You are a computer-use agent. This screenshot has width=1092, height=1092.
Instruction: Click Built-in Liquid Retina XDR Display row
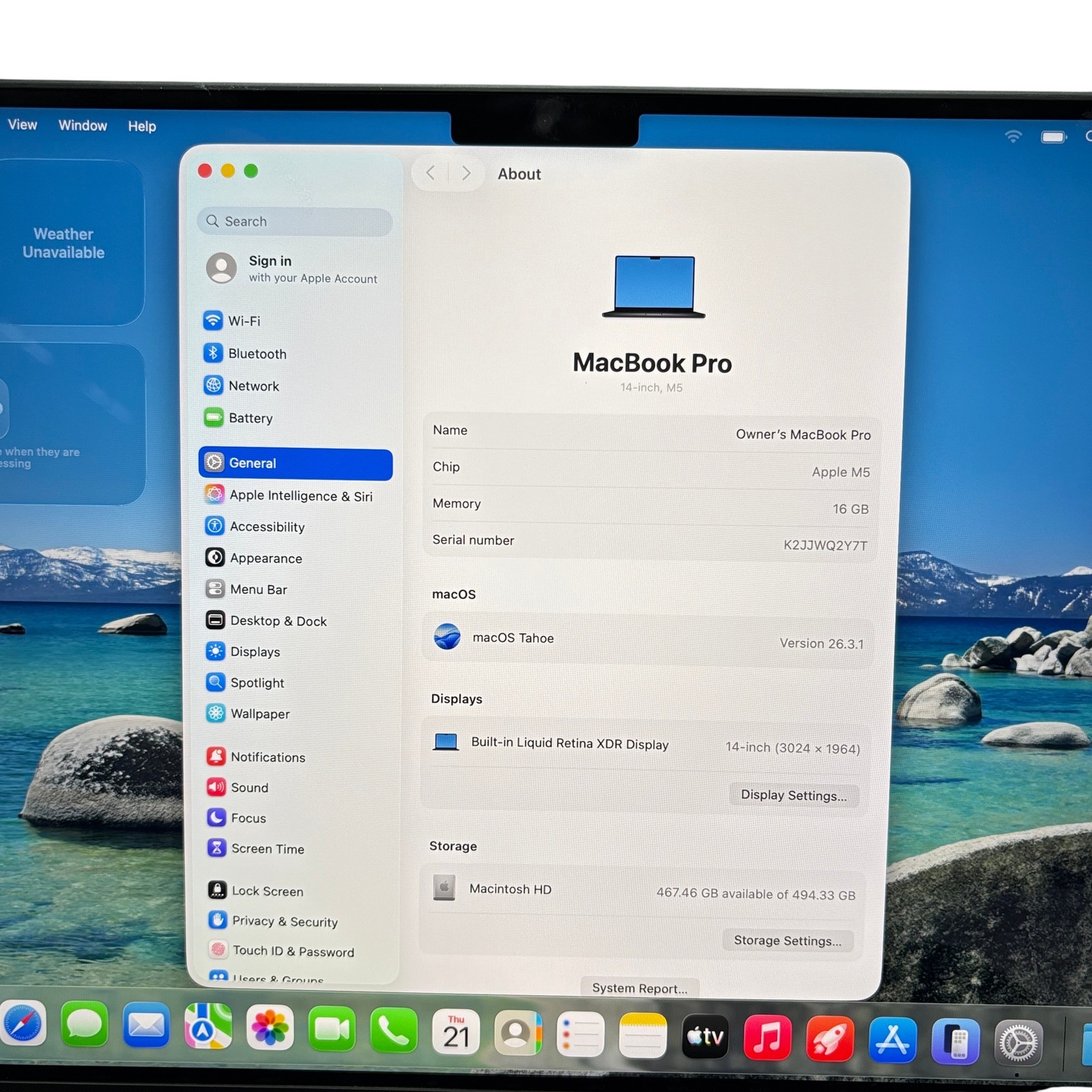point(646,745)
